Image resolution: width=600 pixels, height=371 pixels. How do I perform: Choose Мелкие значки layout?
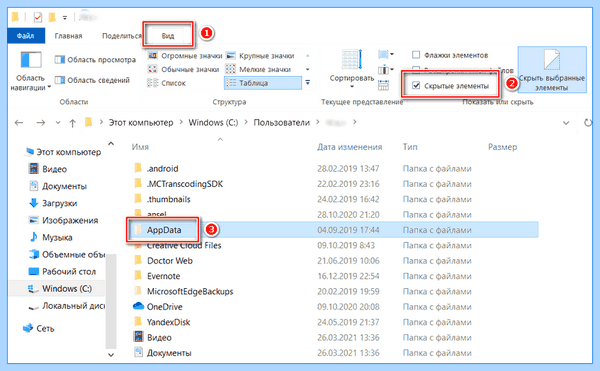pos(259,69)
